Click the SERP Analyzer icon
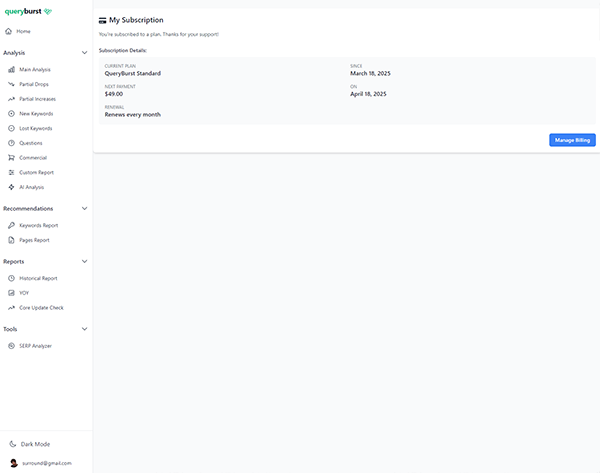 11,346
